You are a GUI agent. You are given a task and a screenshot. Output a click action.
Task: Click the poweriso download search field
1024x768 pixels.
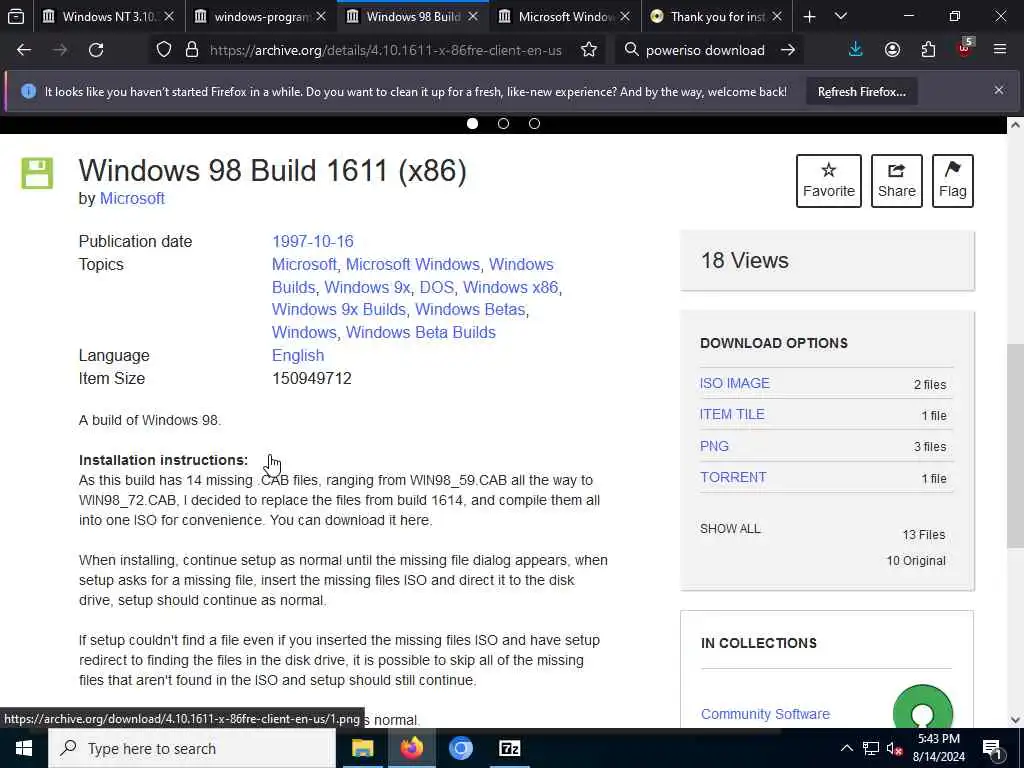point(705,50)
